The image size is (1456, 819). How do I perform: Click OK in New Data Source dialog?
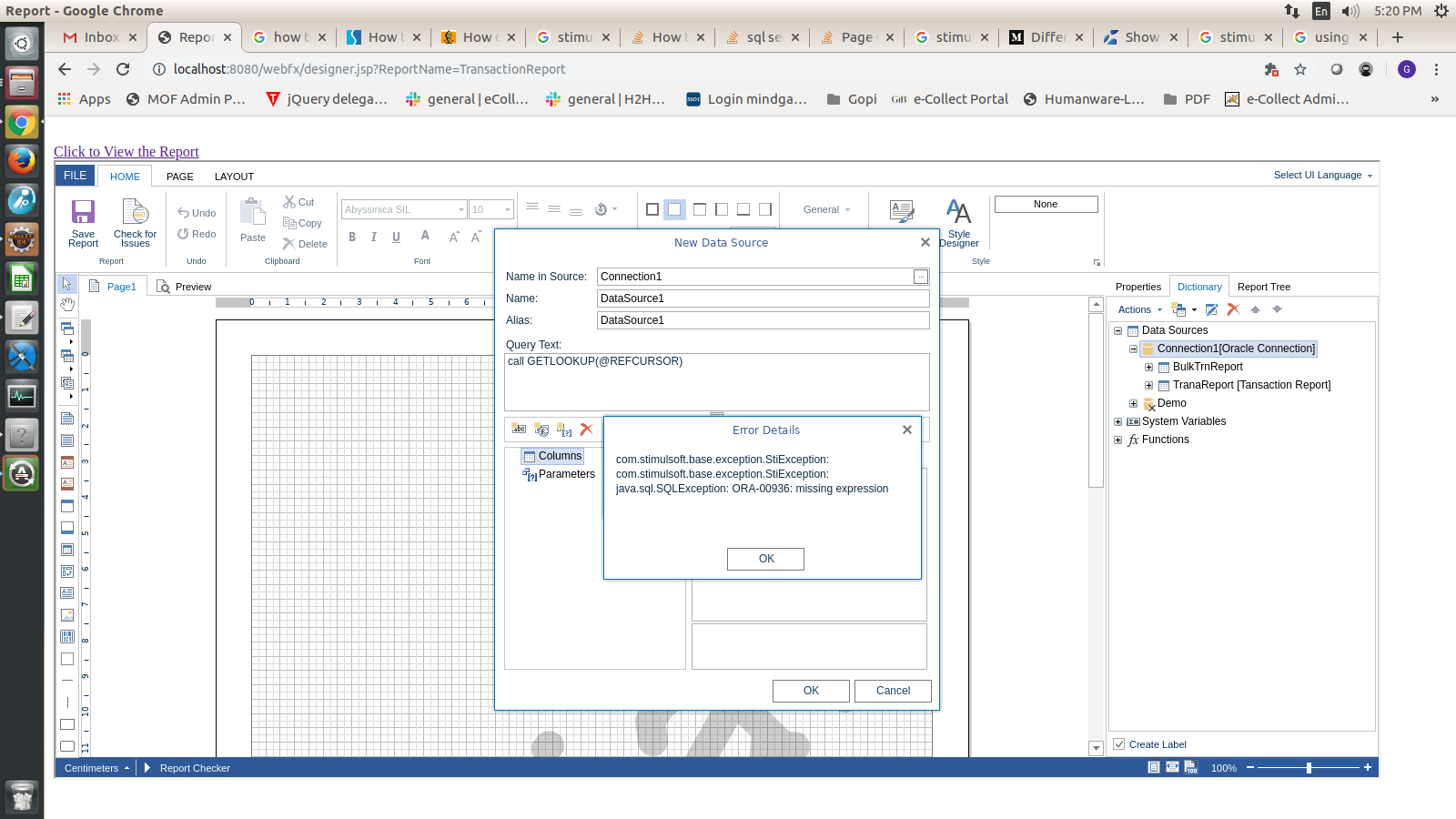811,691
